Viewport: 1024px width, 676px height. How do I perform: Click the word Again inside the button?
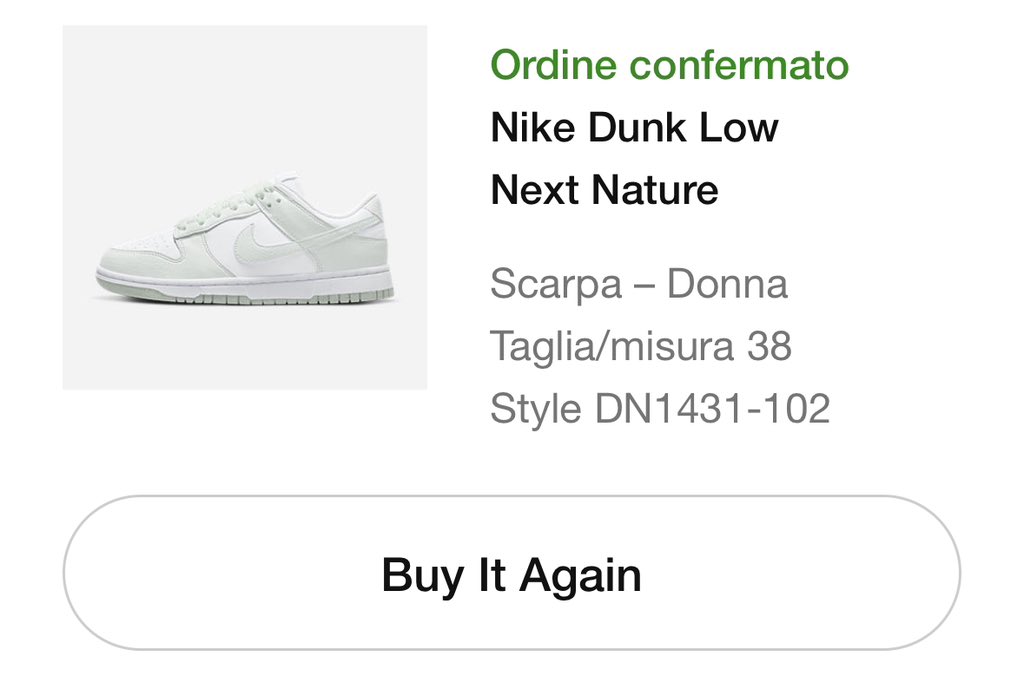581,577
